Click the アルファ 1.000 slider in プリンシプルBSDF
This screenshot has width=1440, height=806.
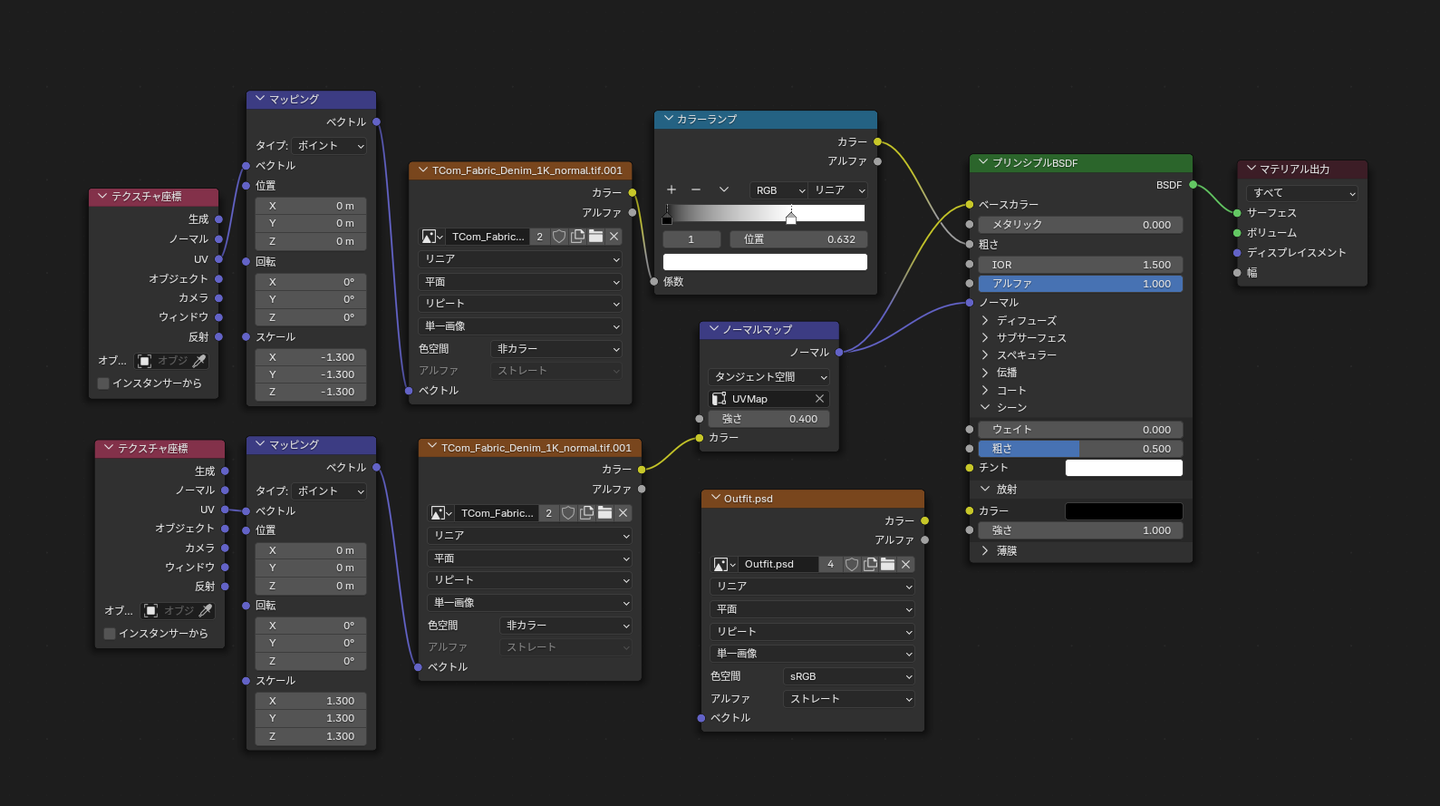pos(1081,284)
